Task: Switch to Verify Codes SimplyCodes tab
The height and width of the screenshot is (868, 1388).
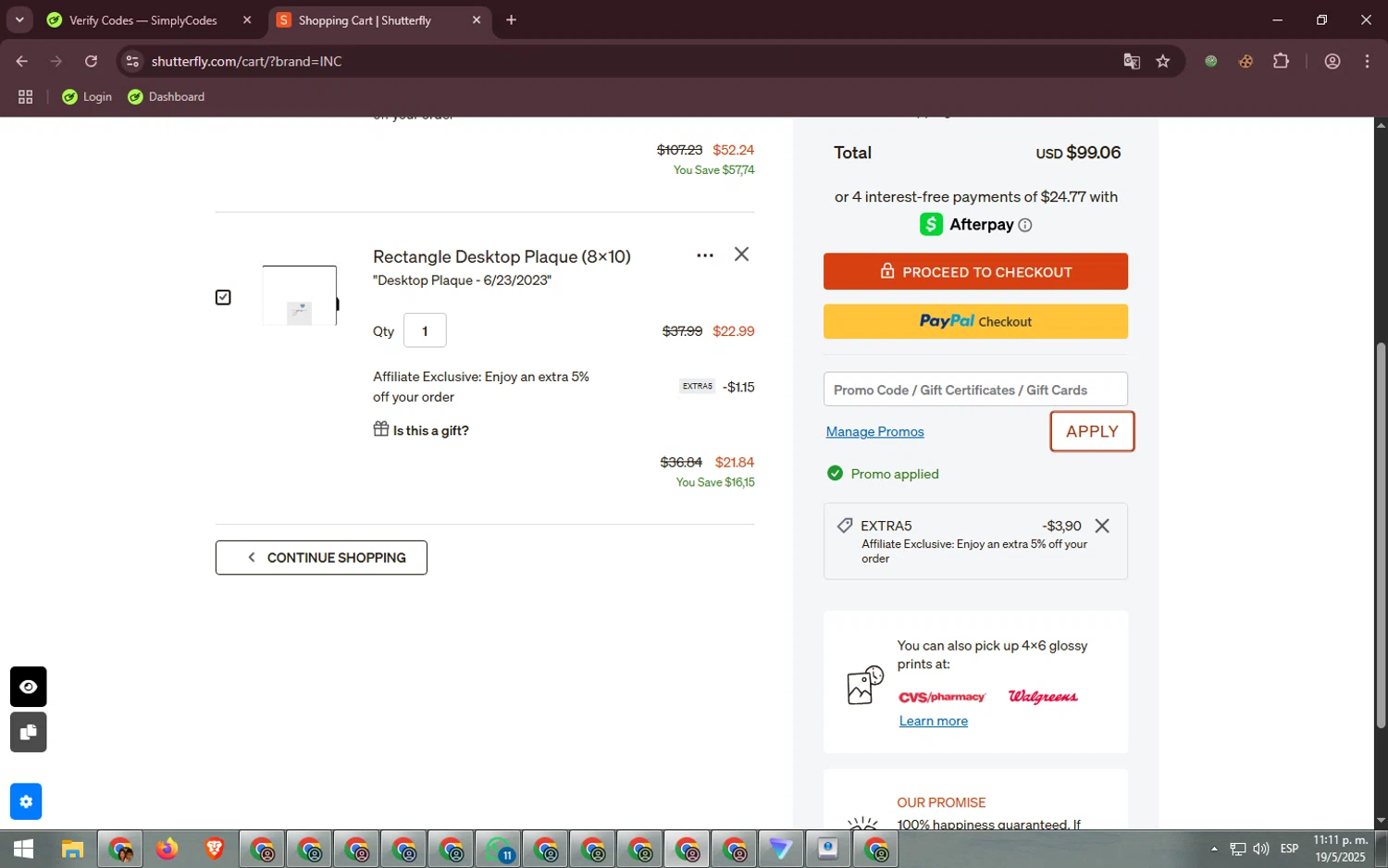Action: tap(143, 20)
